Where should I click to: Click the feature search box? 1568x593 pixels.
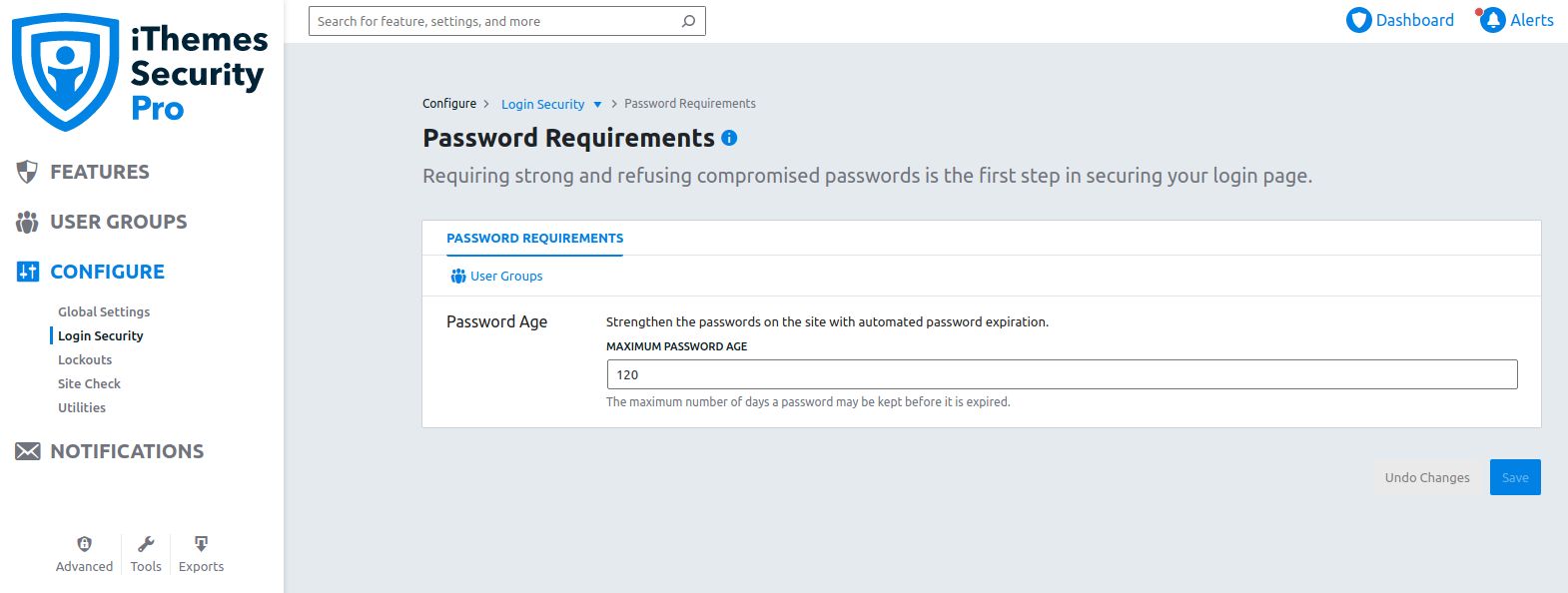pos(494,21)
